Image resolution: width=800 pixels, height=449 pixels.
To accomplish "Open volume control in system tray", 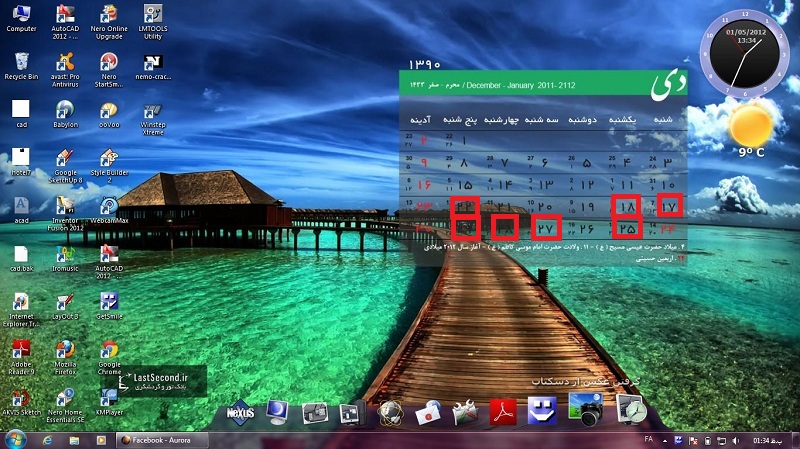I will click(x=737, y=440).
